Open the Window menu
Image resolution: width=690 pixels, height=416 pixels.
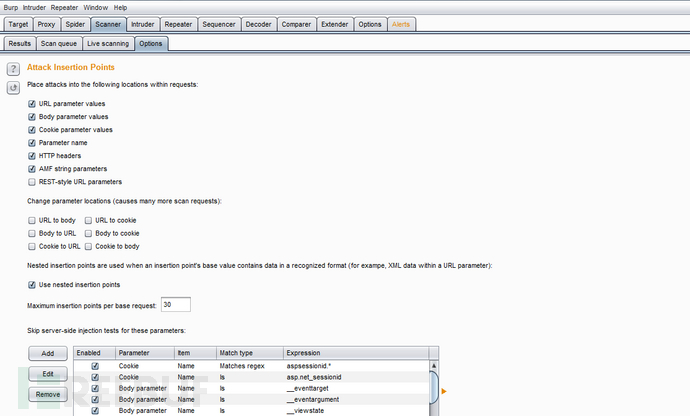(95, 7)
